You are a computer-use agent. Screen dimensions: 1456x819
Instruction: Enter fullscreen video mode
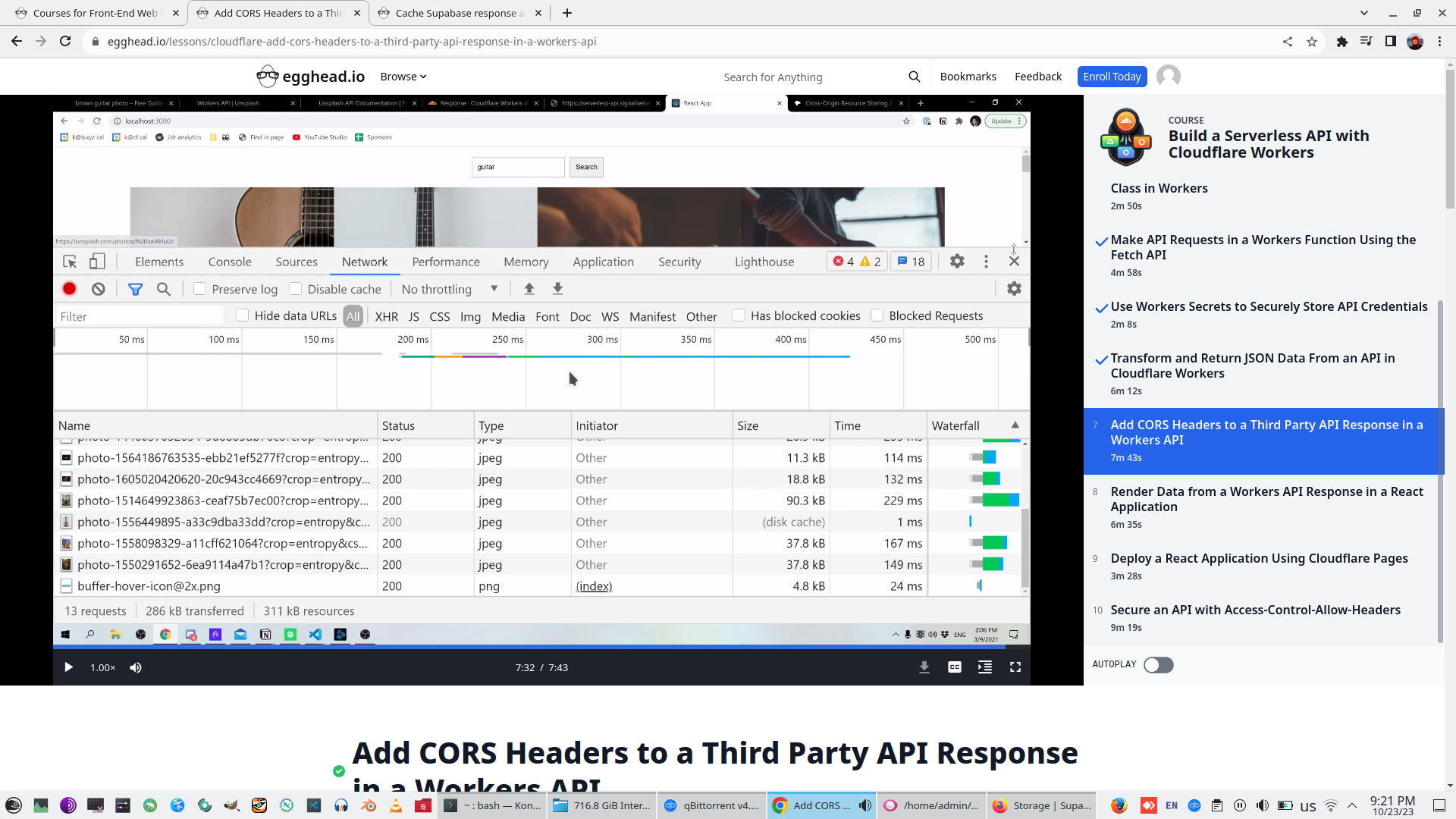coord(1015,667)
